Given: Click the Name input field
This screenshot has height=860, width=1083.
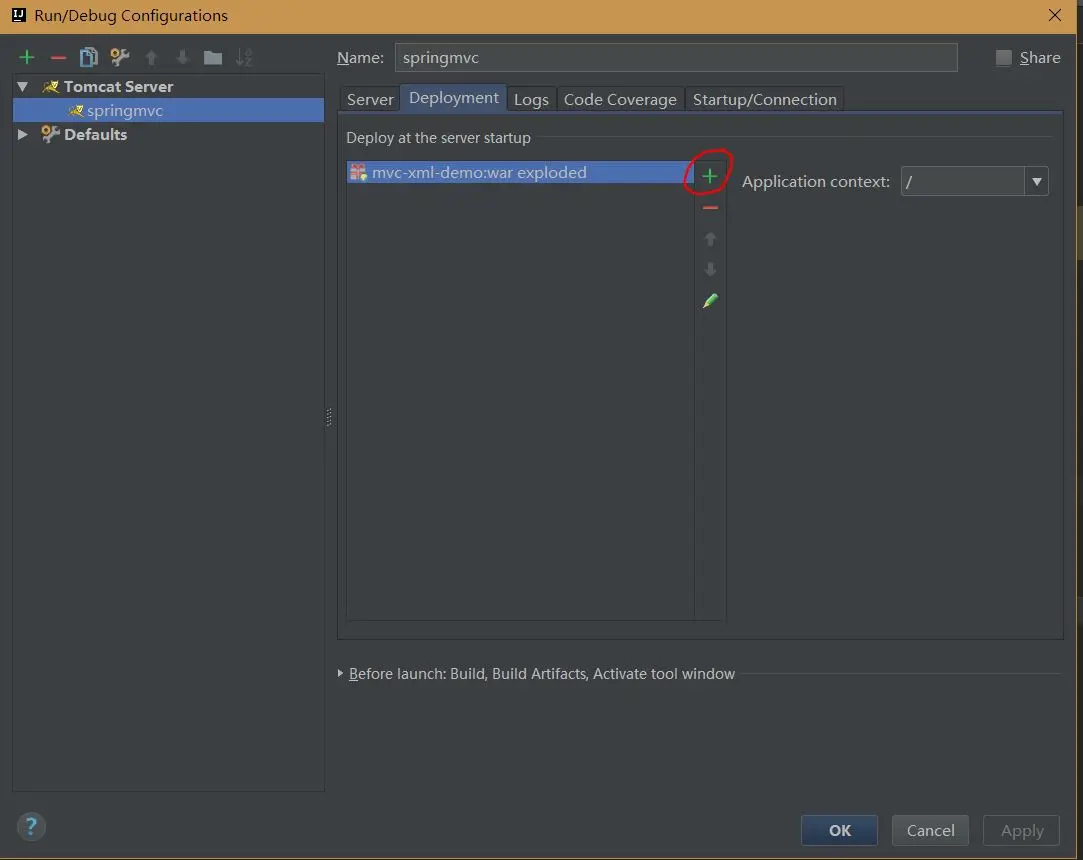Looking at the screenshot, I should point(676,57).
